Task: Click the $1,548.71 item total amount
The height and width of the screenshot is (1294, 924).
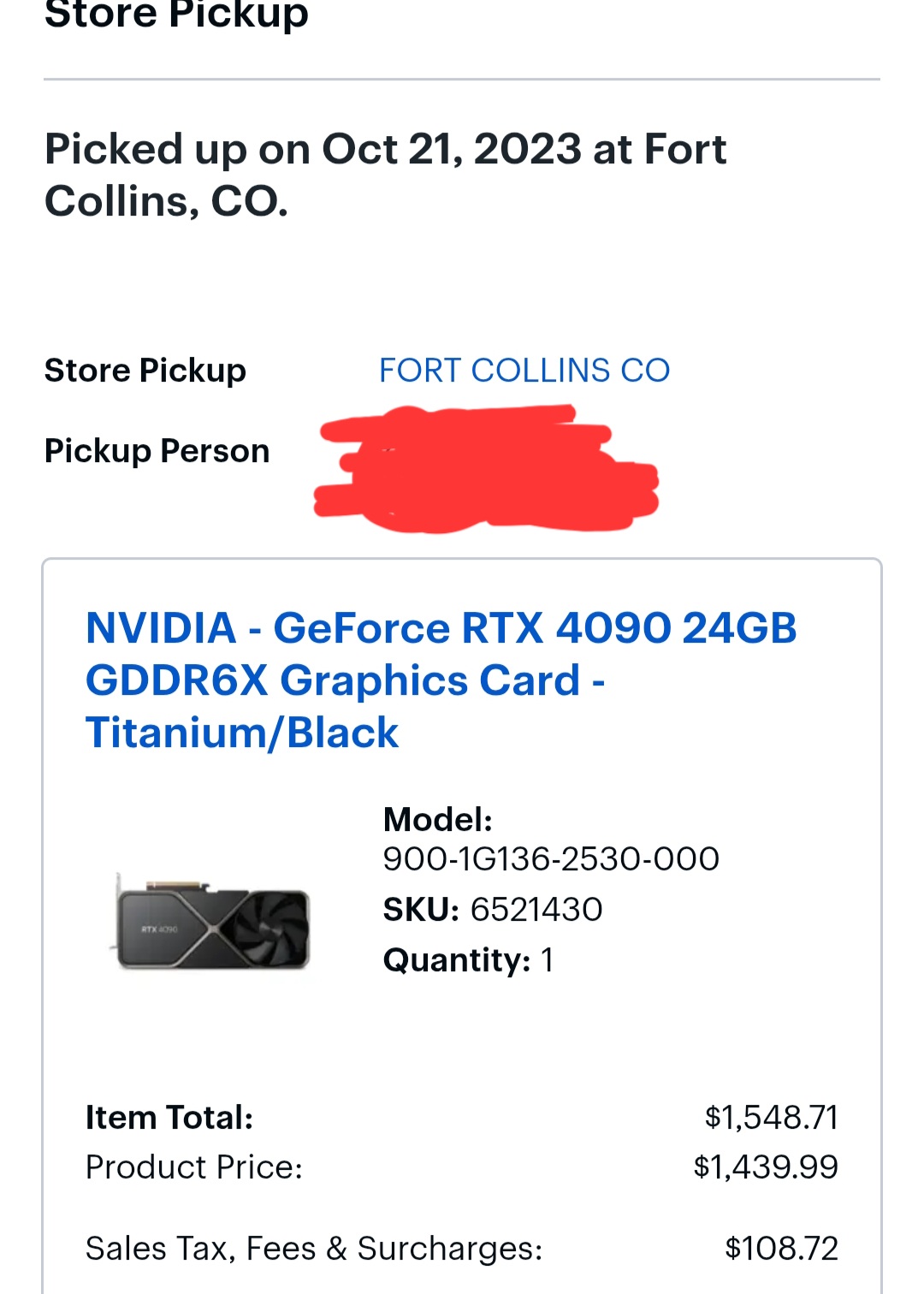Action: 771,1118
